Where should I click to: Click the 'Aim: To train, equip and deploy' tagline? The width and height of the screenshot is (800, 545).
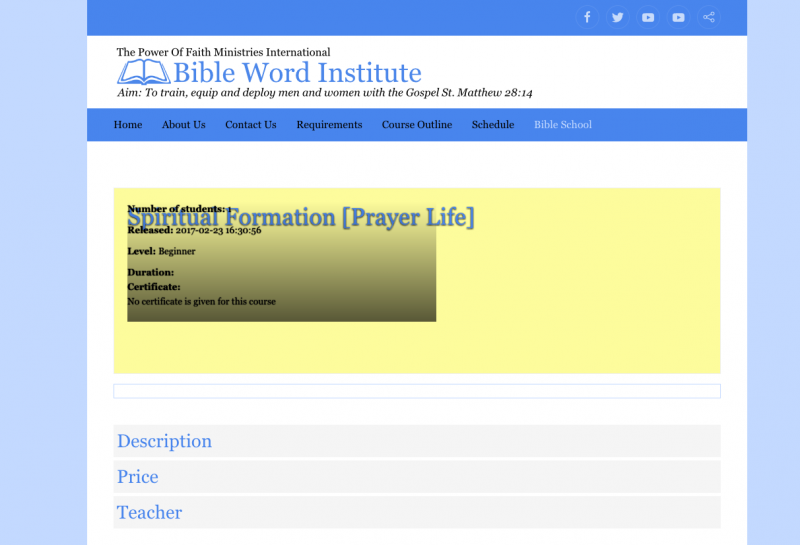tap(324, 93)
